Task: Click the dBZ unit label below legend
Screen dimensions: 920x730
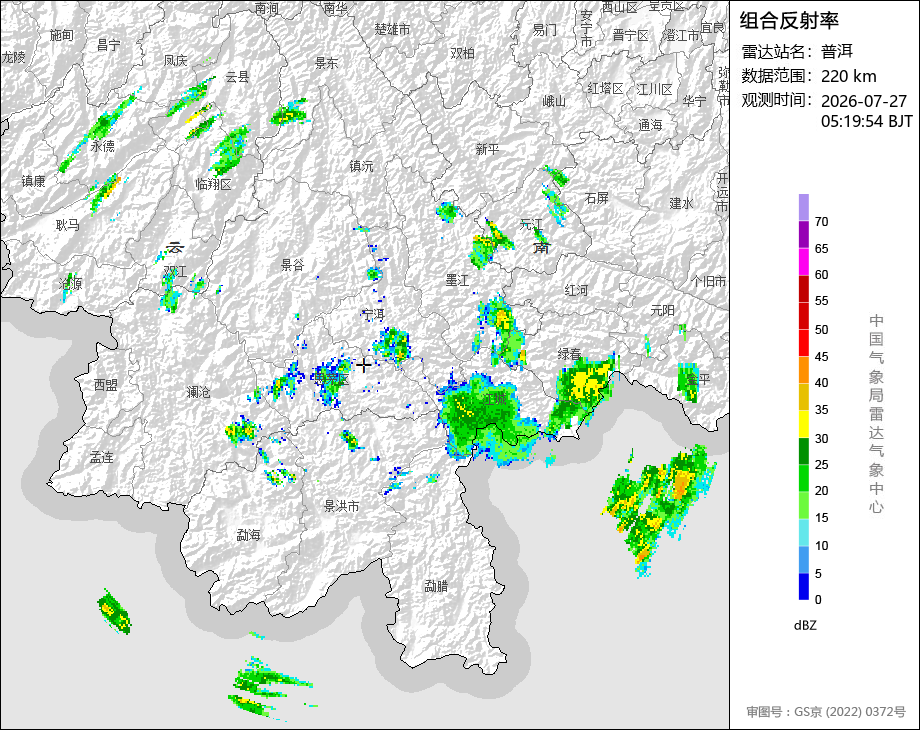Action: [x=805, y=625]
